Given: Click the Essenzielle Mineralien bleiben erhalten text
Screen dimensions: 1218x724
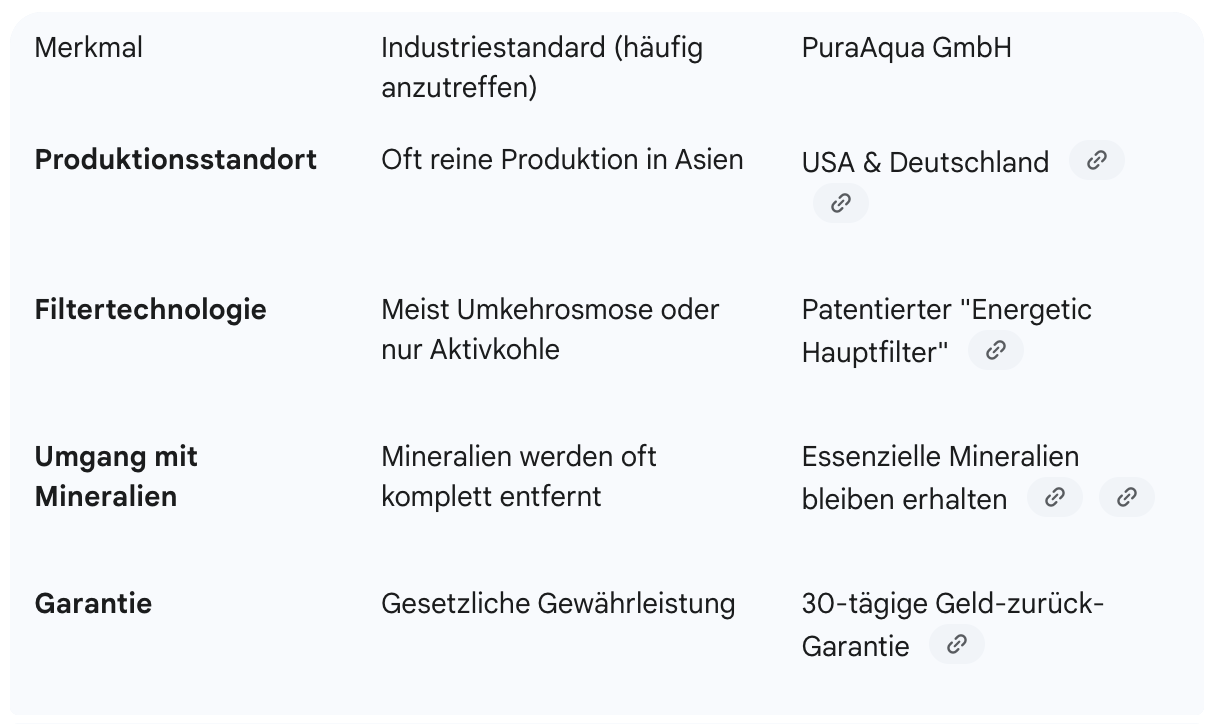Looking at the screenshot, I should pyautogui.click(x=941, y=477).
